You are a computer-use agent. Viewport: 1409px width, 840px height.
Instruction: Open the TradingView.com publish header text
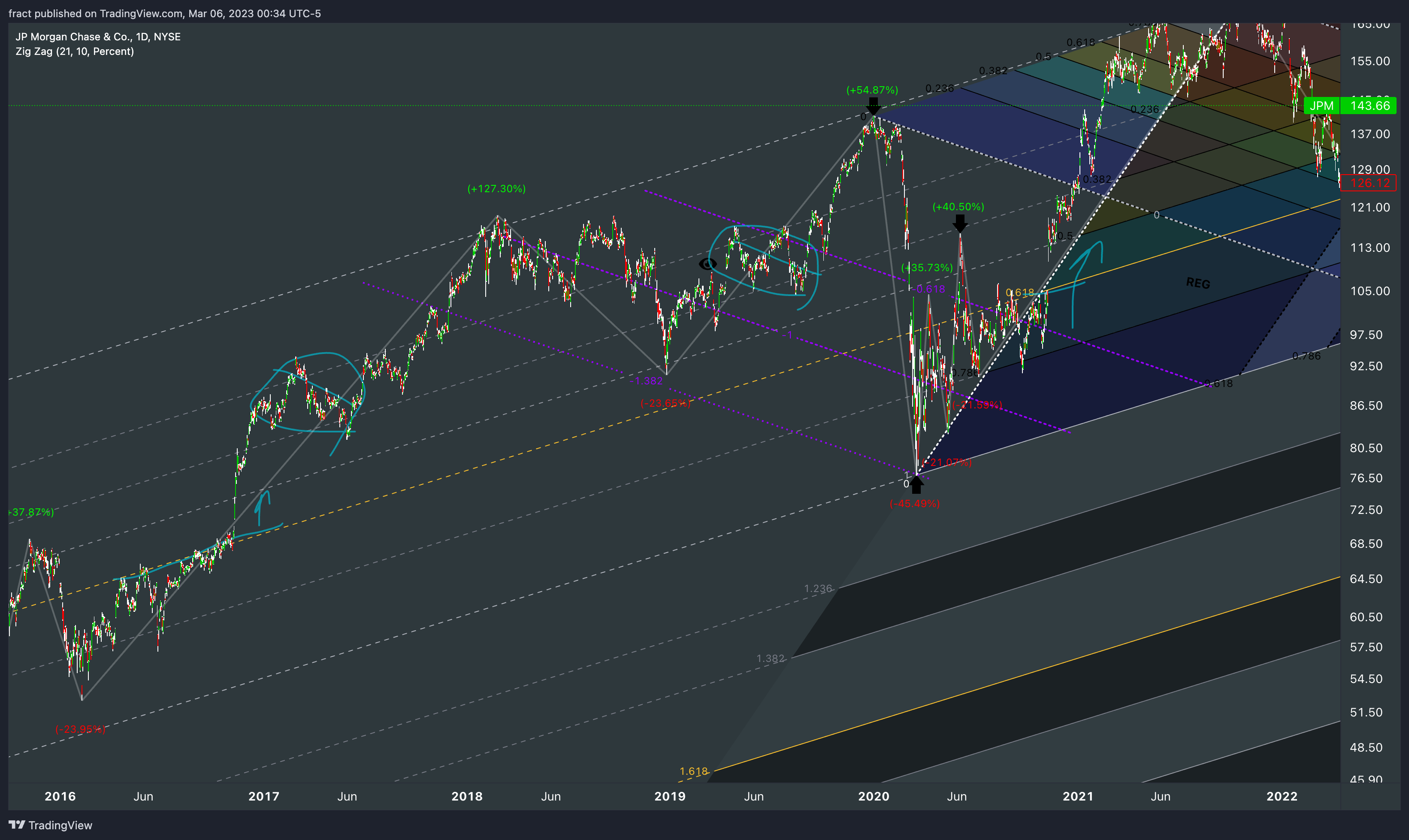point(165,13)
